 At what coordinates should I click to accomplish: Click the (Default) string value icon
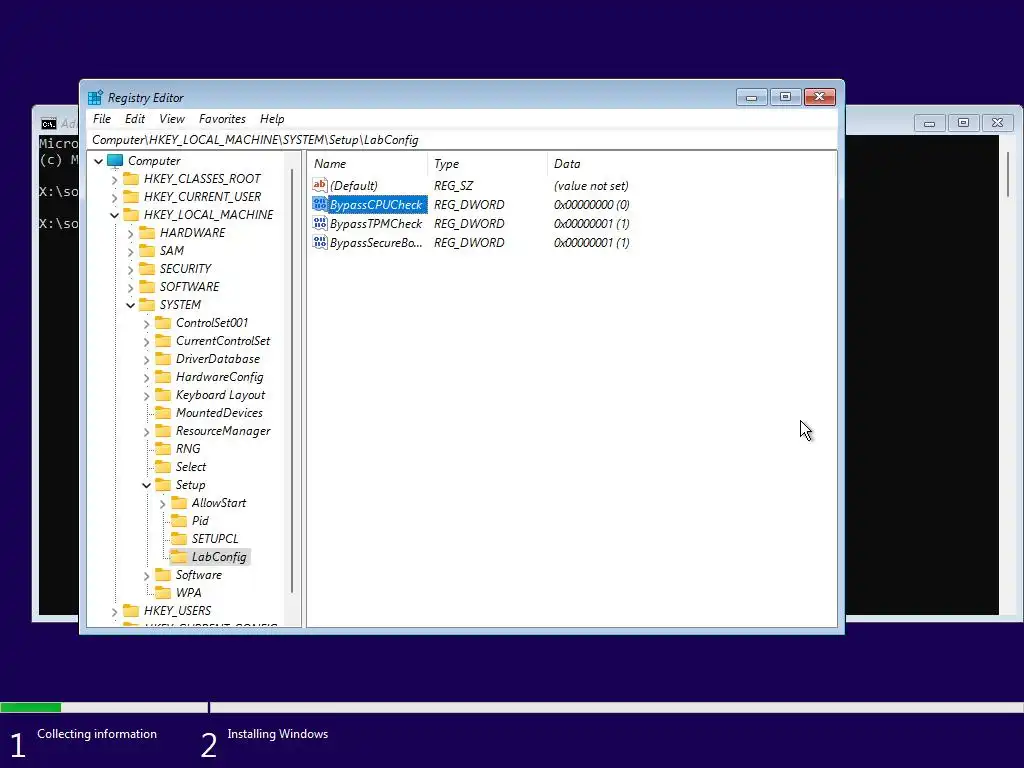(319, 185)
